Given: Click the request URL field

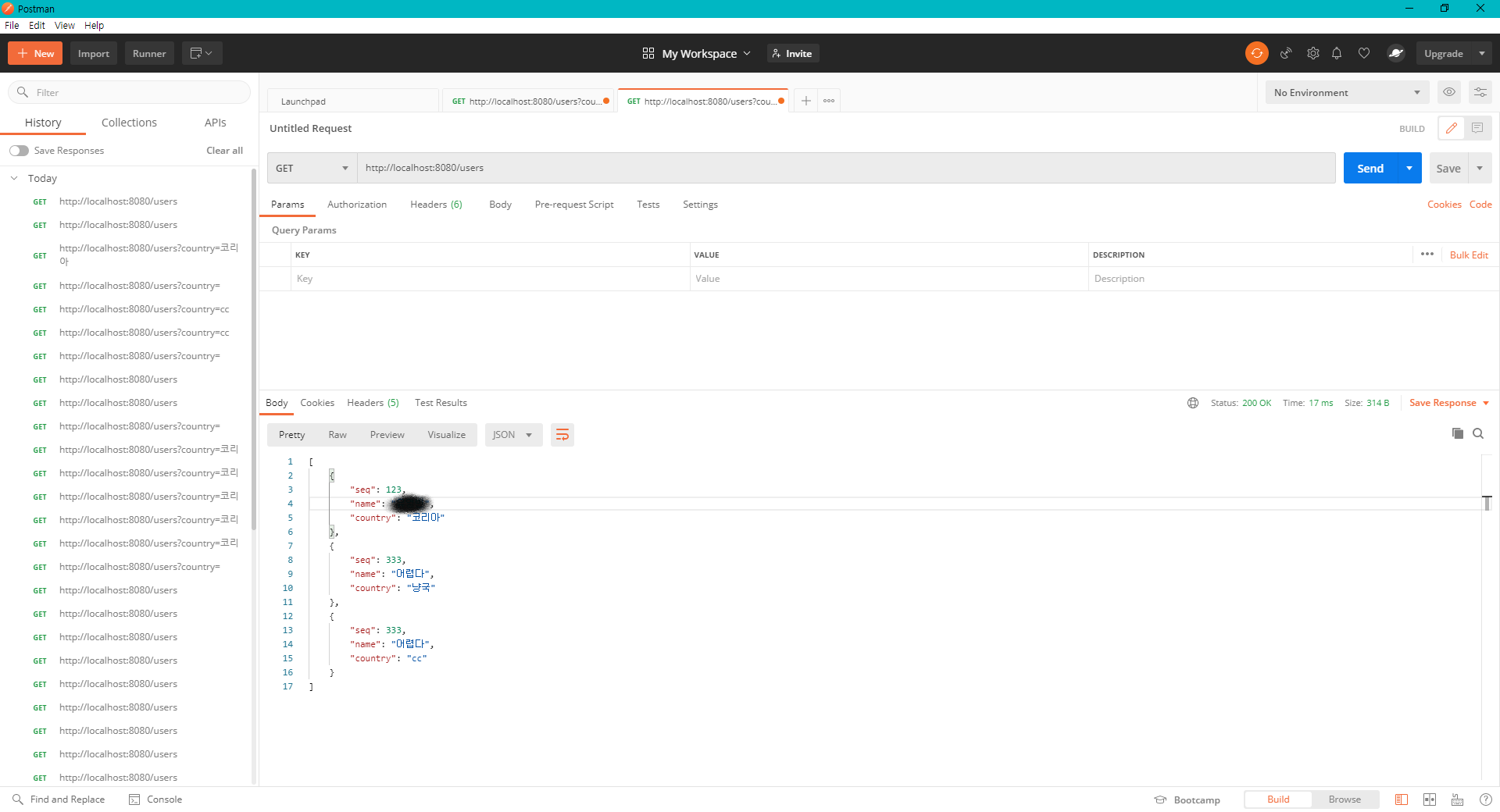Looking at the screenshot, I should tap(846, 168).
